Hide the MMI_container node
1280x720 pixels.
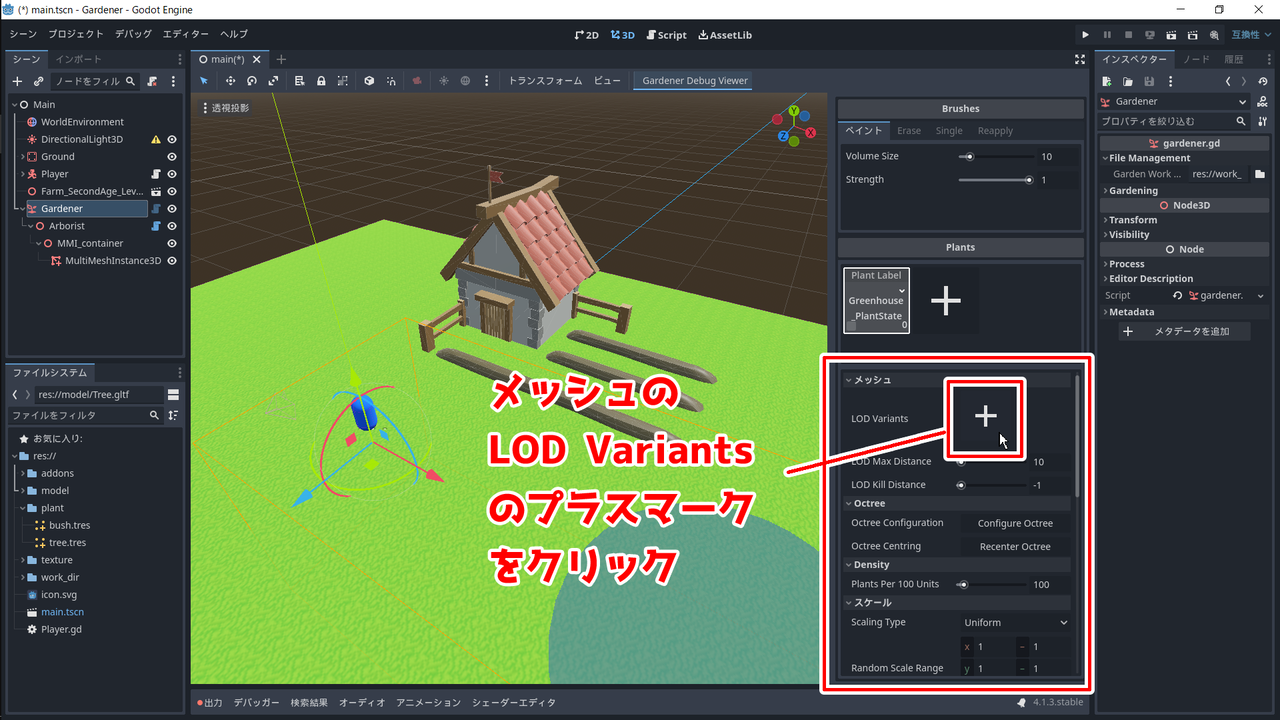(172, 243)
